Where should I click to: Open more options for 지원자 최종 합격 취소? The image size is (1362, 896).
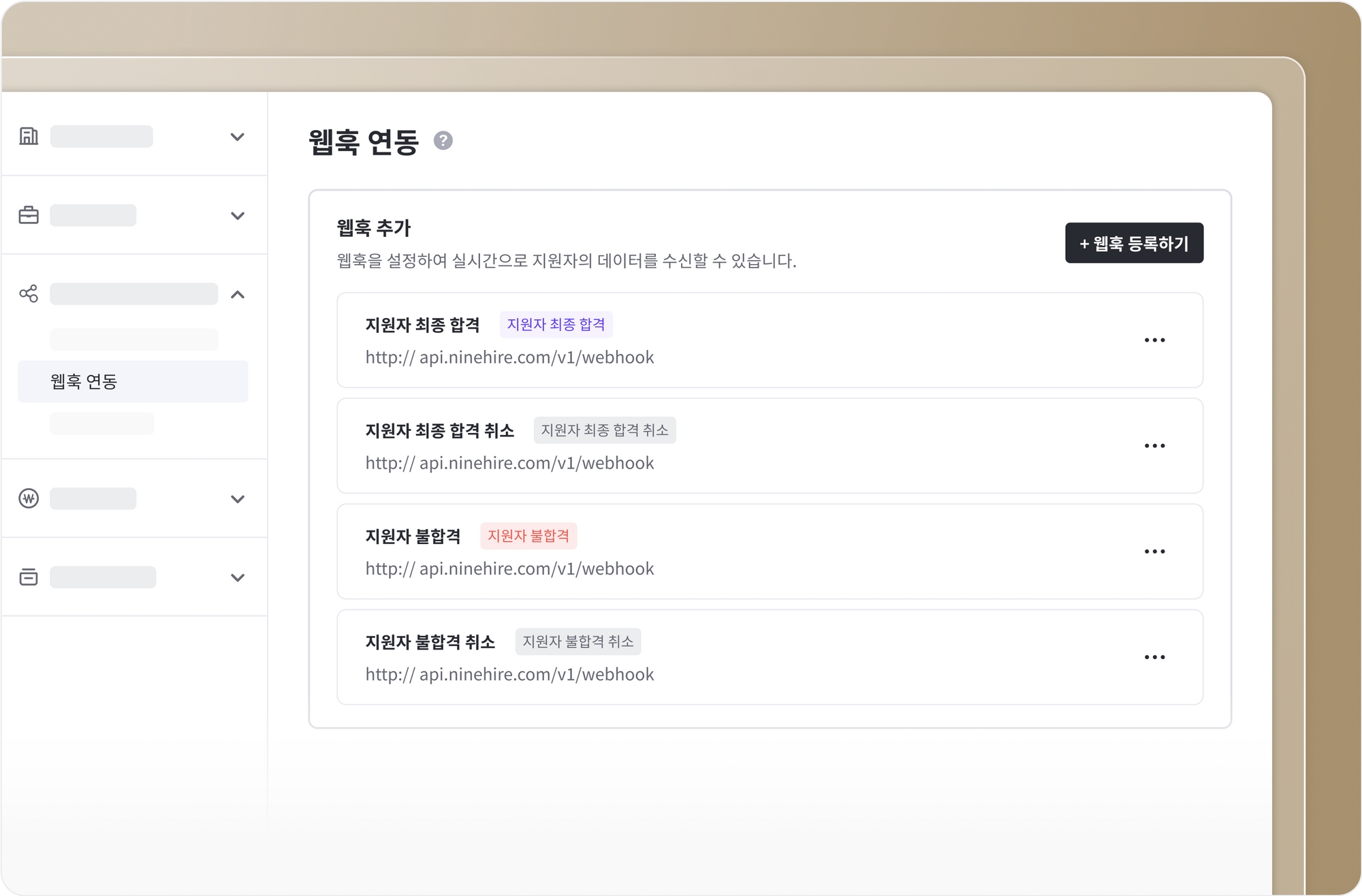pyautogui.click(x=1154, y=446)
